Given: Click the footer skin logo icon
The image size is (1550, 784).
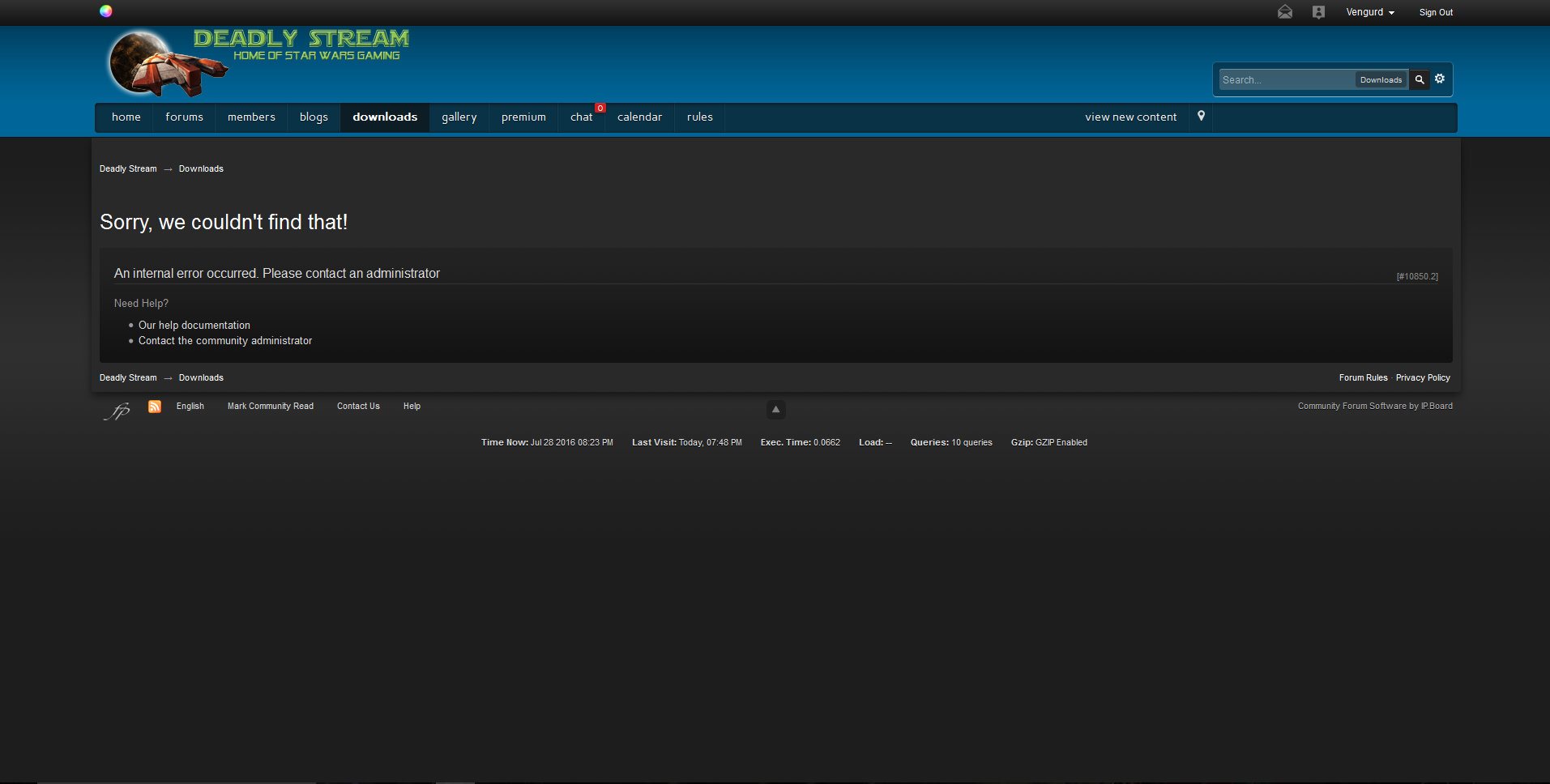Looking at the screenshot, I should [117, 411].
